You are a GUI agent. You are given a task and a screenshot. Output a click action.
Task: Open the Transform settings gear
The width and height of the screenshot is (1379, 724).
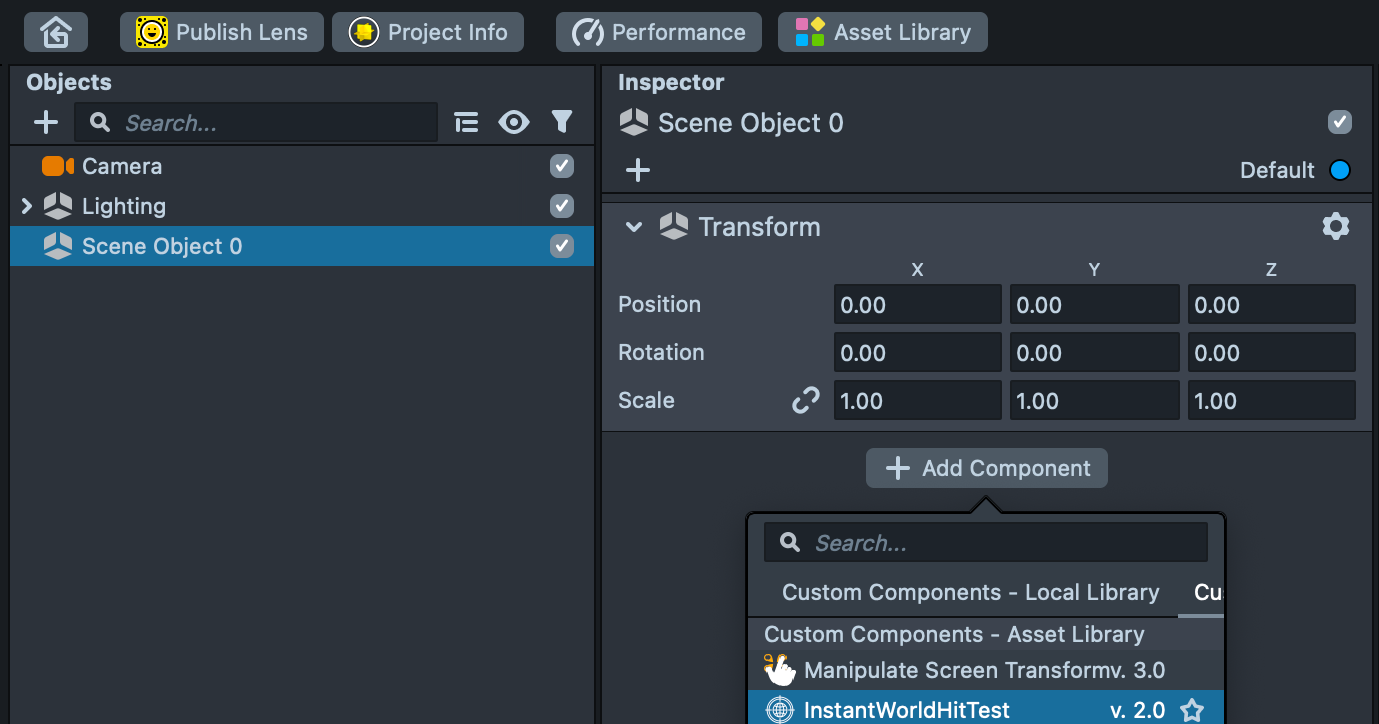[1335, 227]
